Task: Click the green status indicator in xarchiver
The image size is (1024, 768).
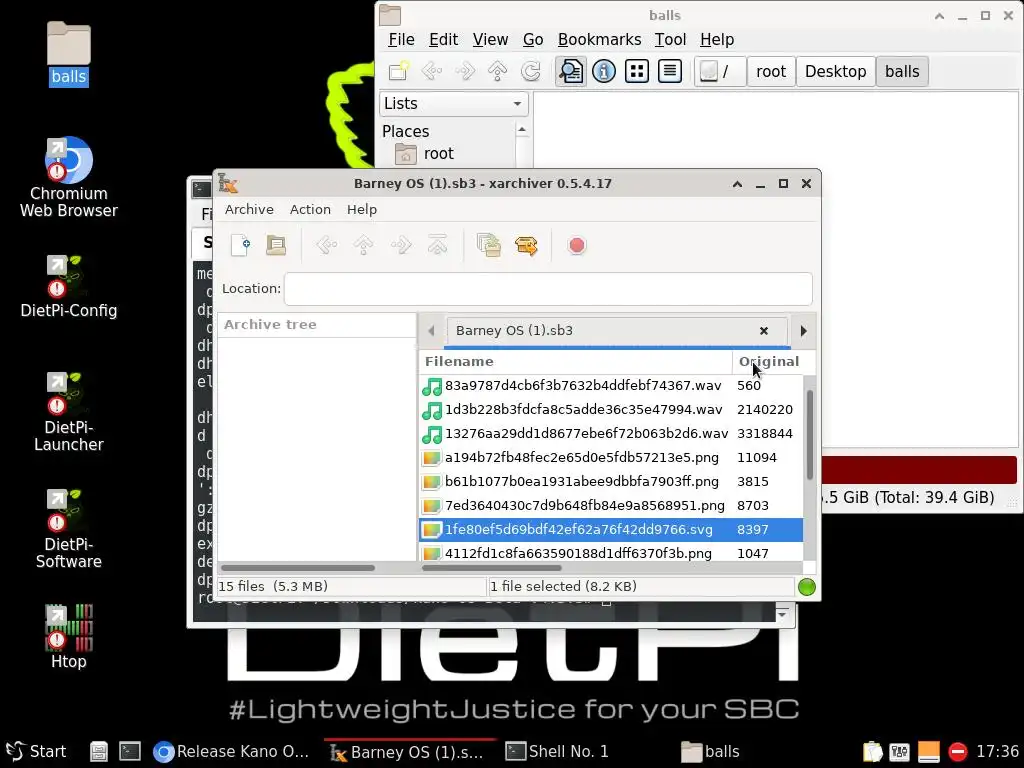Action: tap(807, 587)
